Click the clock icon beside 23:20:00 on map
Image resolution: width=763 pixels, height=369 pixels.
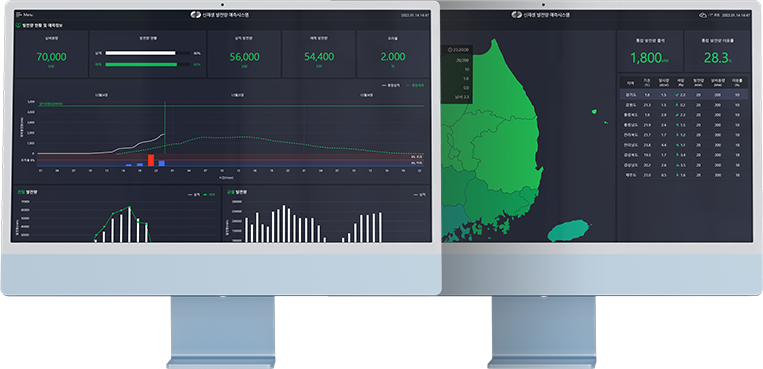click(449, 50)
